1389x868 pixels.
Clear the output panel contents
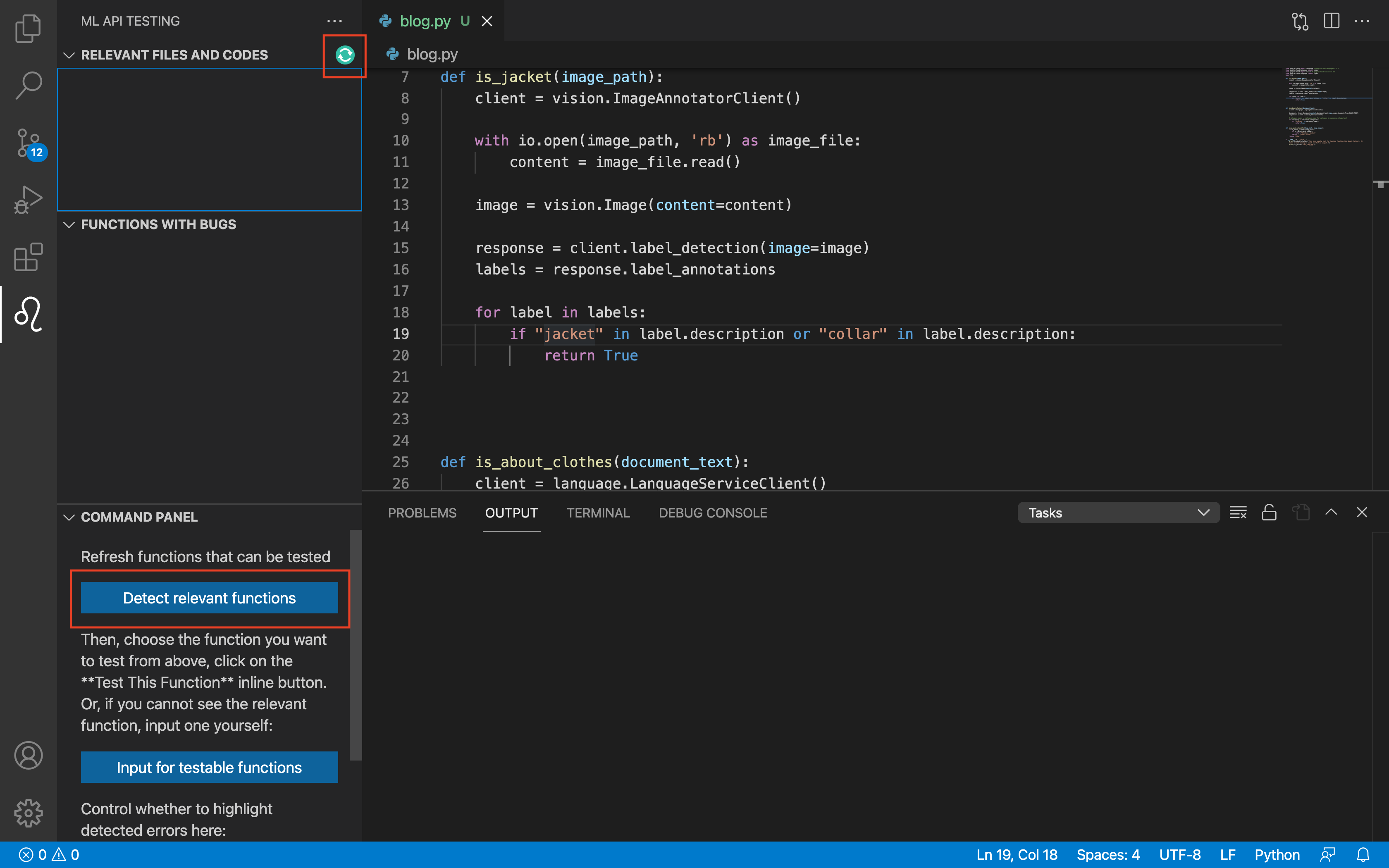1238,513
